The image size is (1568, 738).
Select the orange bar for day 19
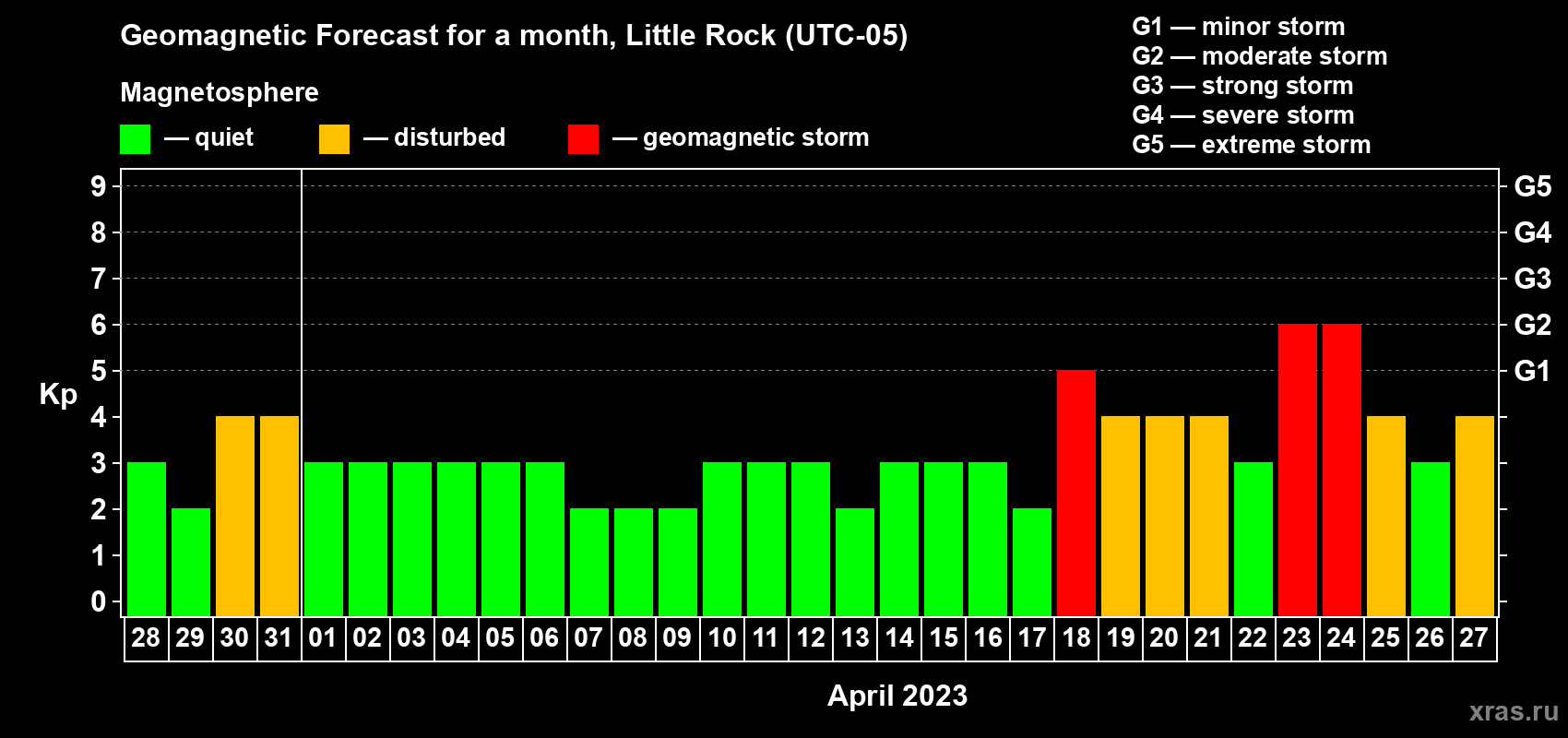click(x=1121, y=516)
